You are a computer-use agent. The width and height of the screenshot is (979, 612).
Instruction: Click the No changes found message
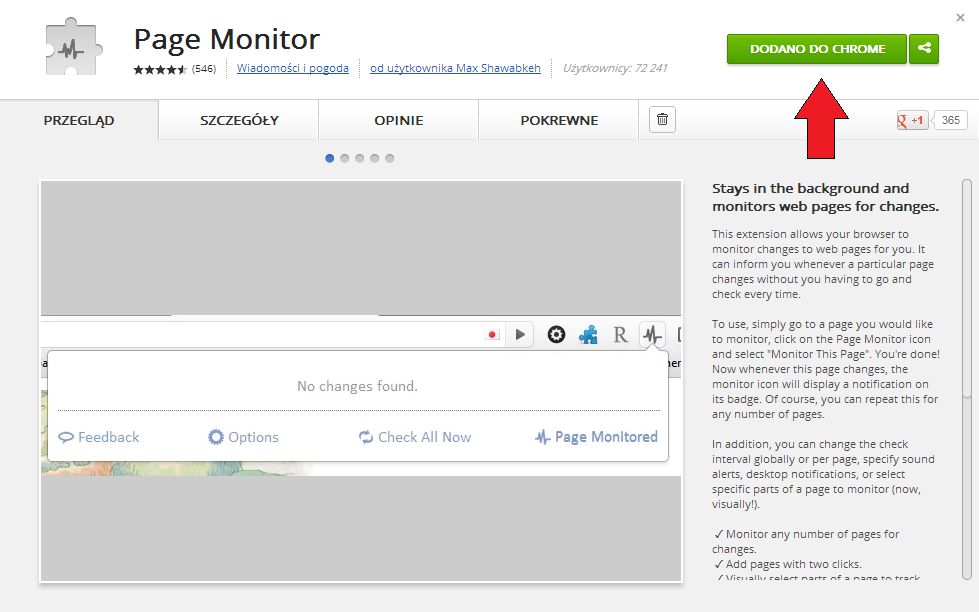357,386
